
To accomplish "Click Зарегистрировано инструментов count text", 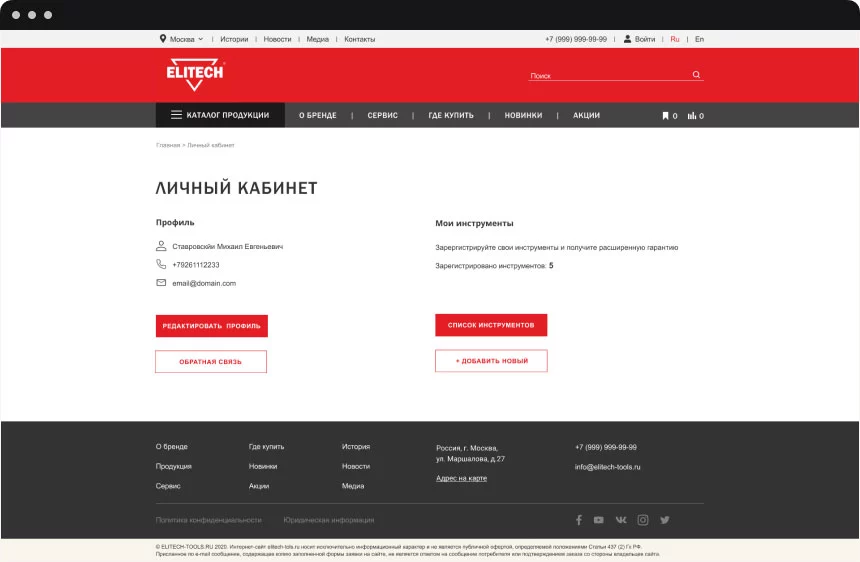I will [494, 266].
